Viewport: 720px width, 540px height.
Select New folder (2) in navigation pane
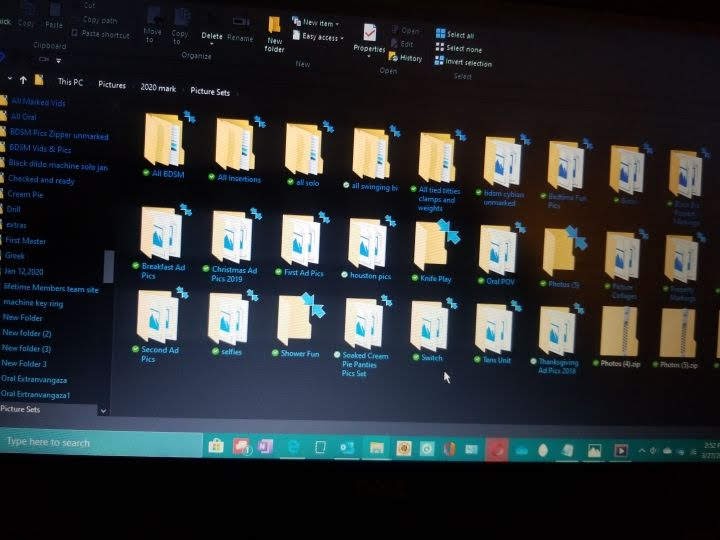coord(27,333)
